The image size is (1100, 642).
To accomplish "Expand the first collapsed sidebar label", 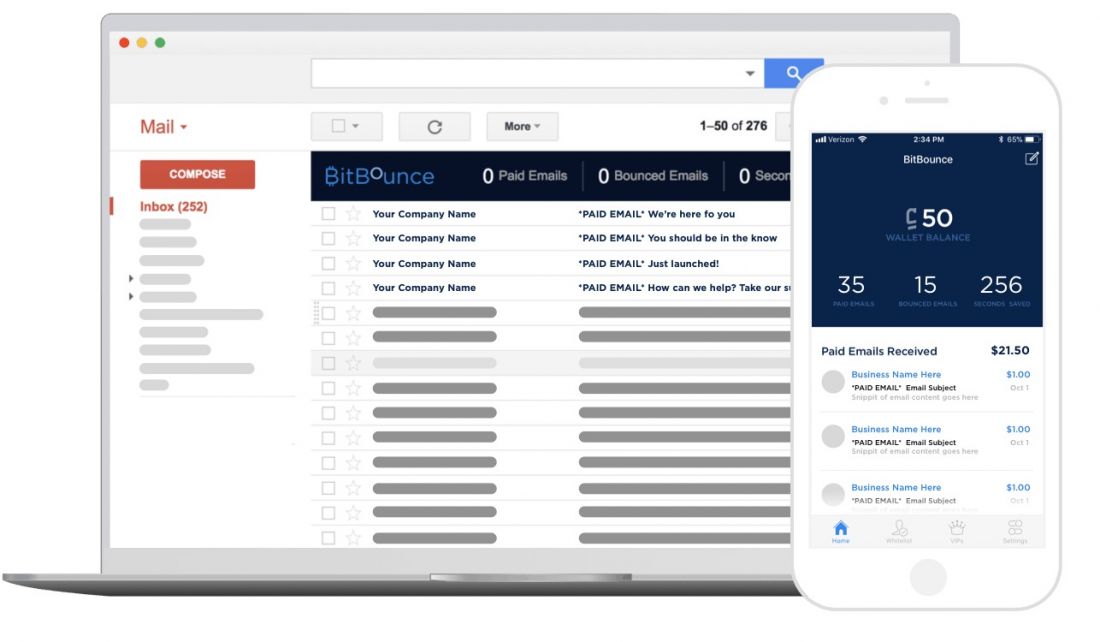I will coord(130,279).
